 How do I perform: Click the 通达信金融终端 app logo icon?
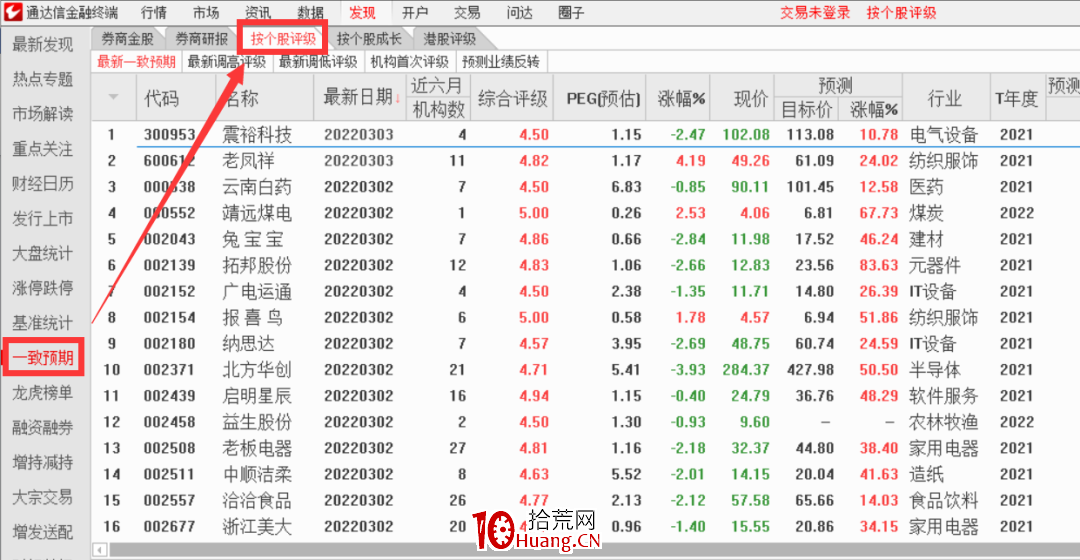pyautogui.click(x=12, y=12)
